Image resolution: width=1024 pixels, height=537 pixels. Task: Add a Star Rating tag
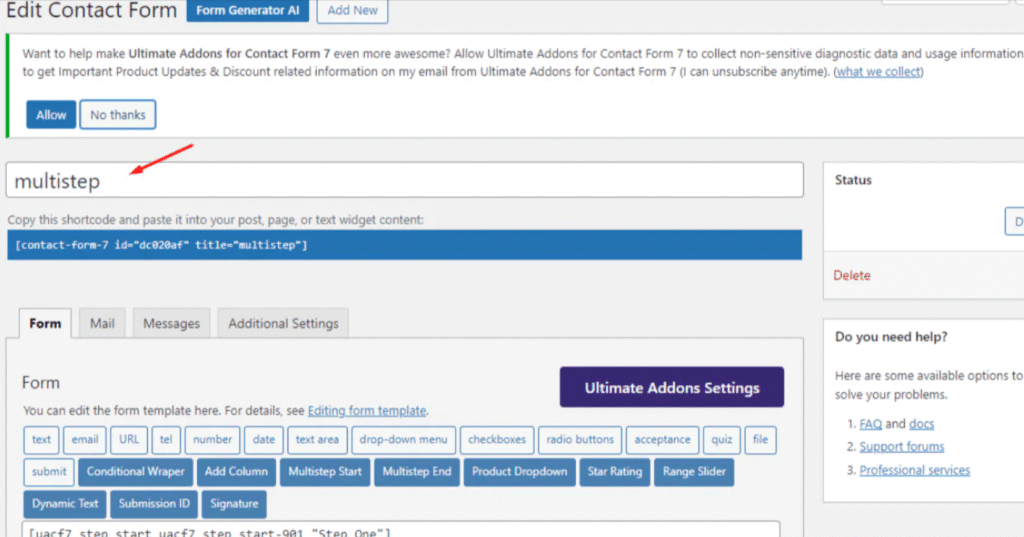coord(615,472)
